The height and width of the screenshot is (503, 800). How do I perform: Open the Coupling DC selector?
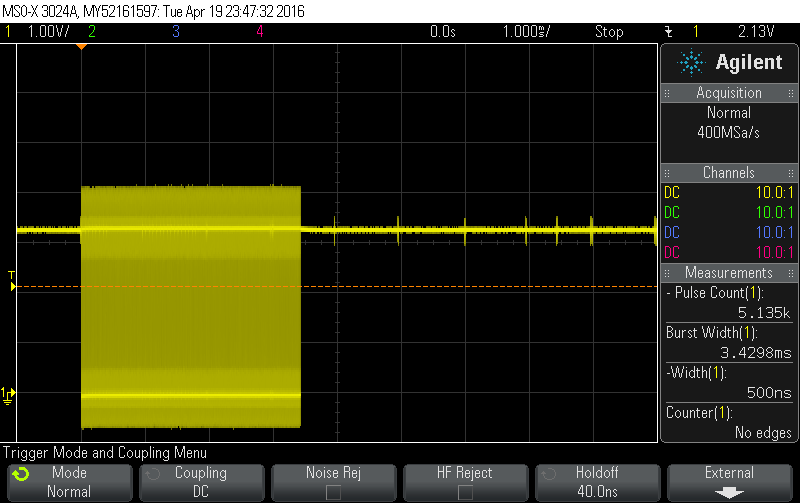click(200, 482)
